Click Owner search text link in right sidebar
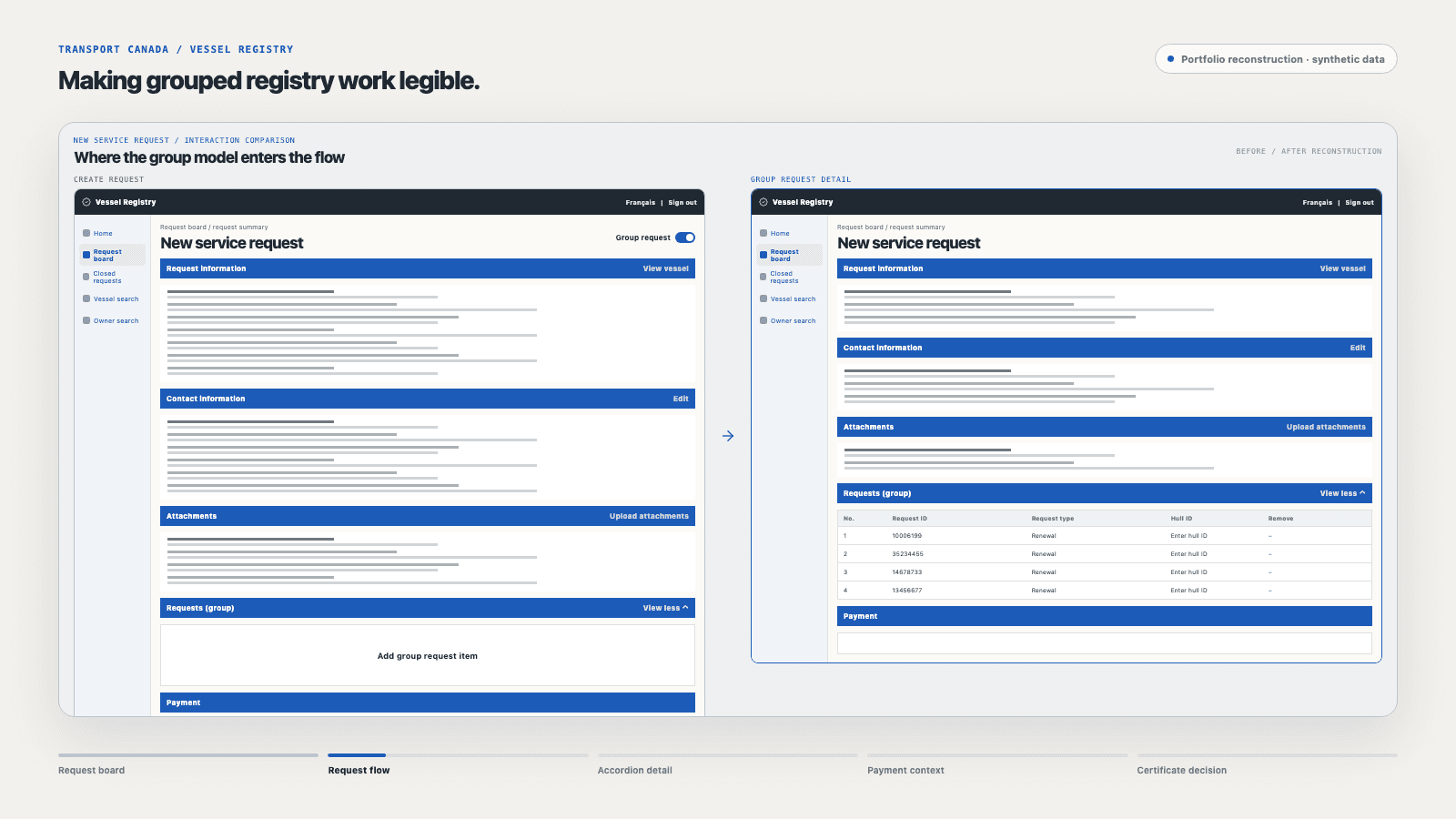 pyautogui.click(x=793, y=320)
